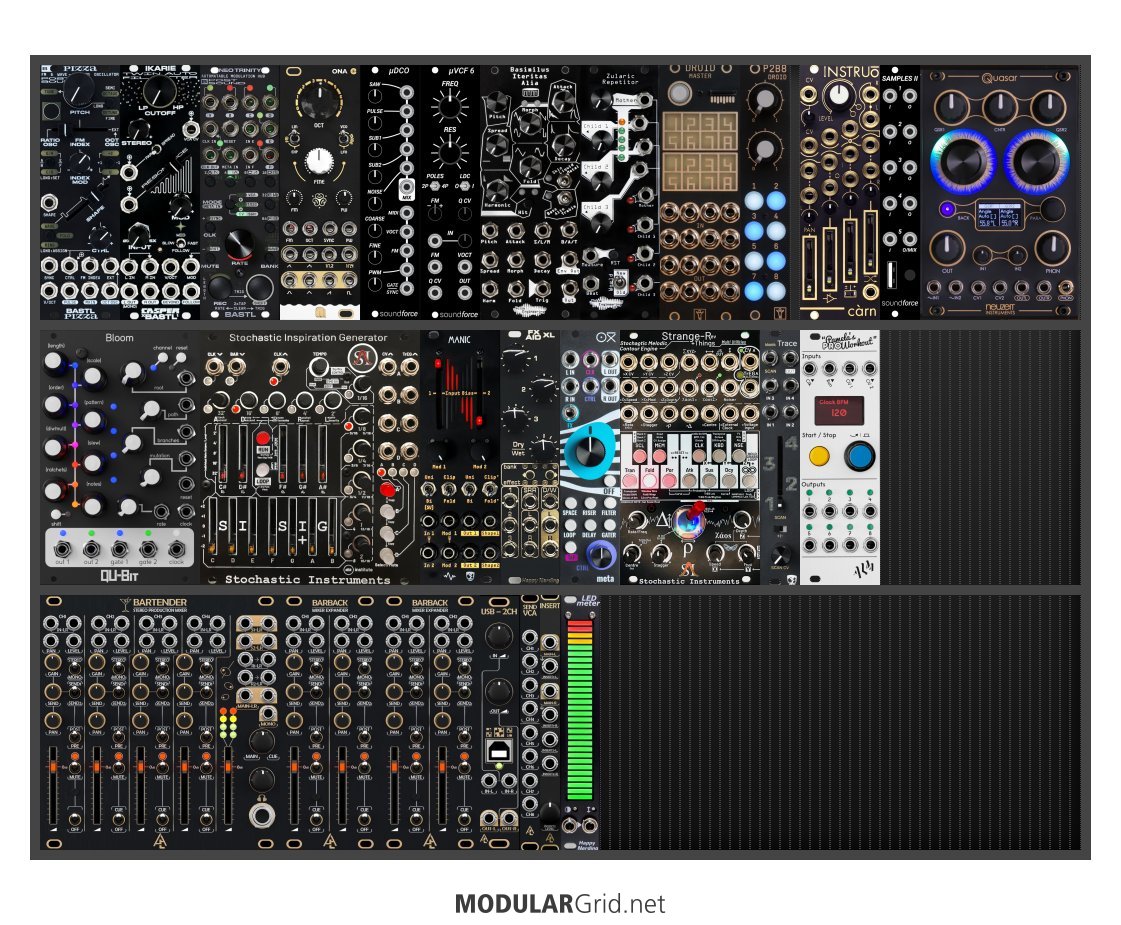Tap lit button 1 on the P2B8

point(754,201)
